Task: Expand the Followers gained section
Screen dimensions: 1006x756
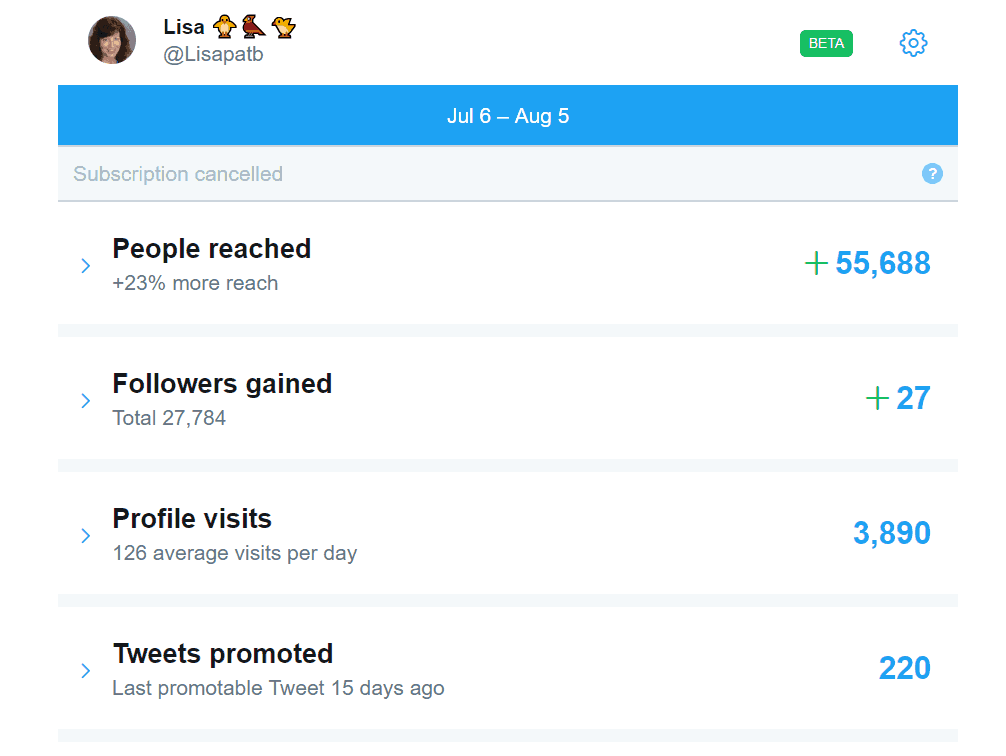Action: point(85,398)
